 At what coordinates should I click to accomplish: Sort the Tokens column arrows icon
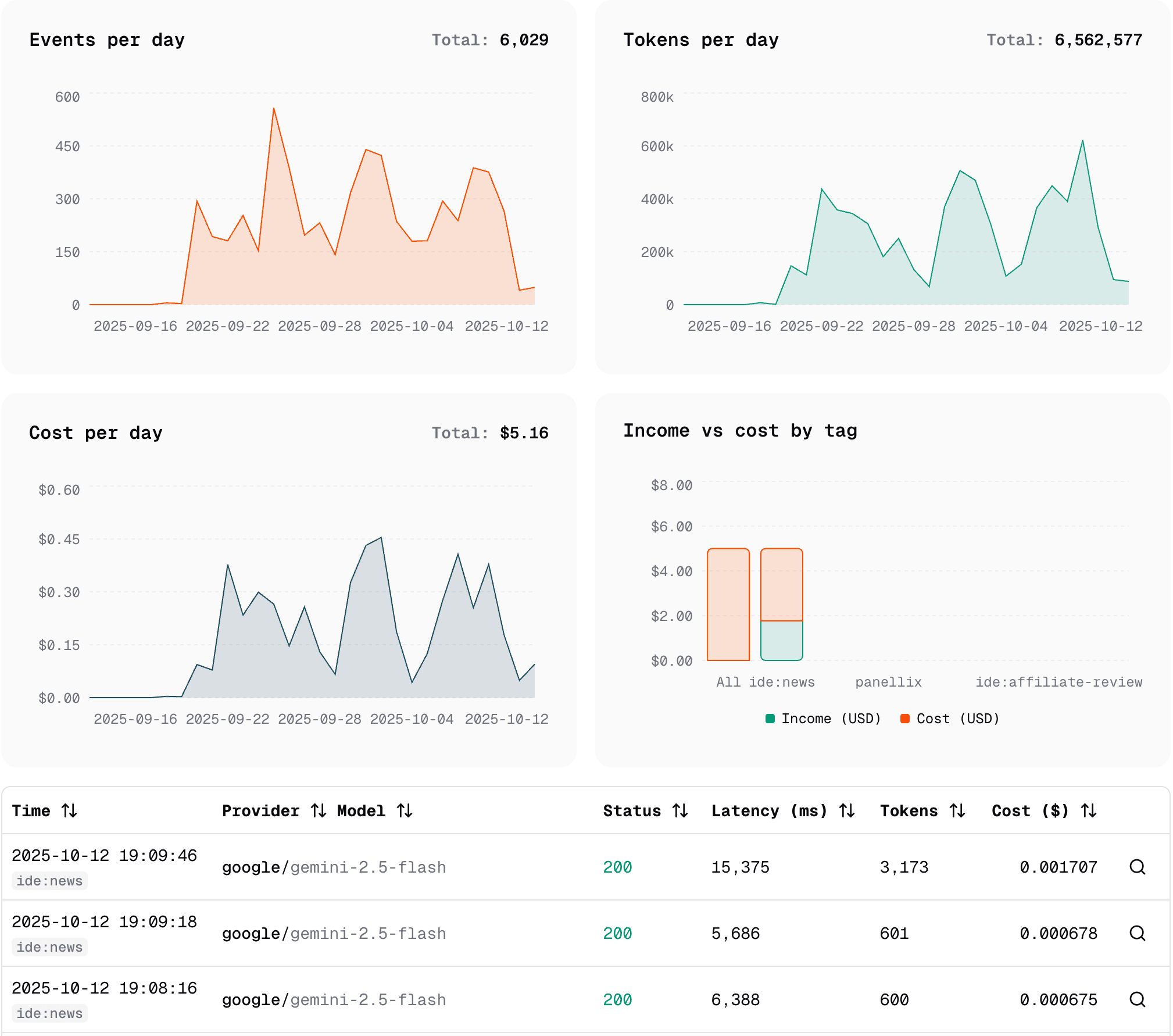click(x=957, y=810)
